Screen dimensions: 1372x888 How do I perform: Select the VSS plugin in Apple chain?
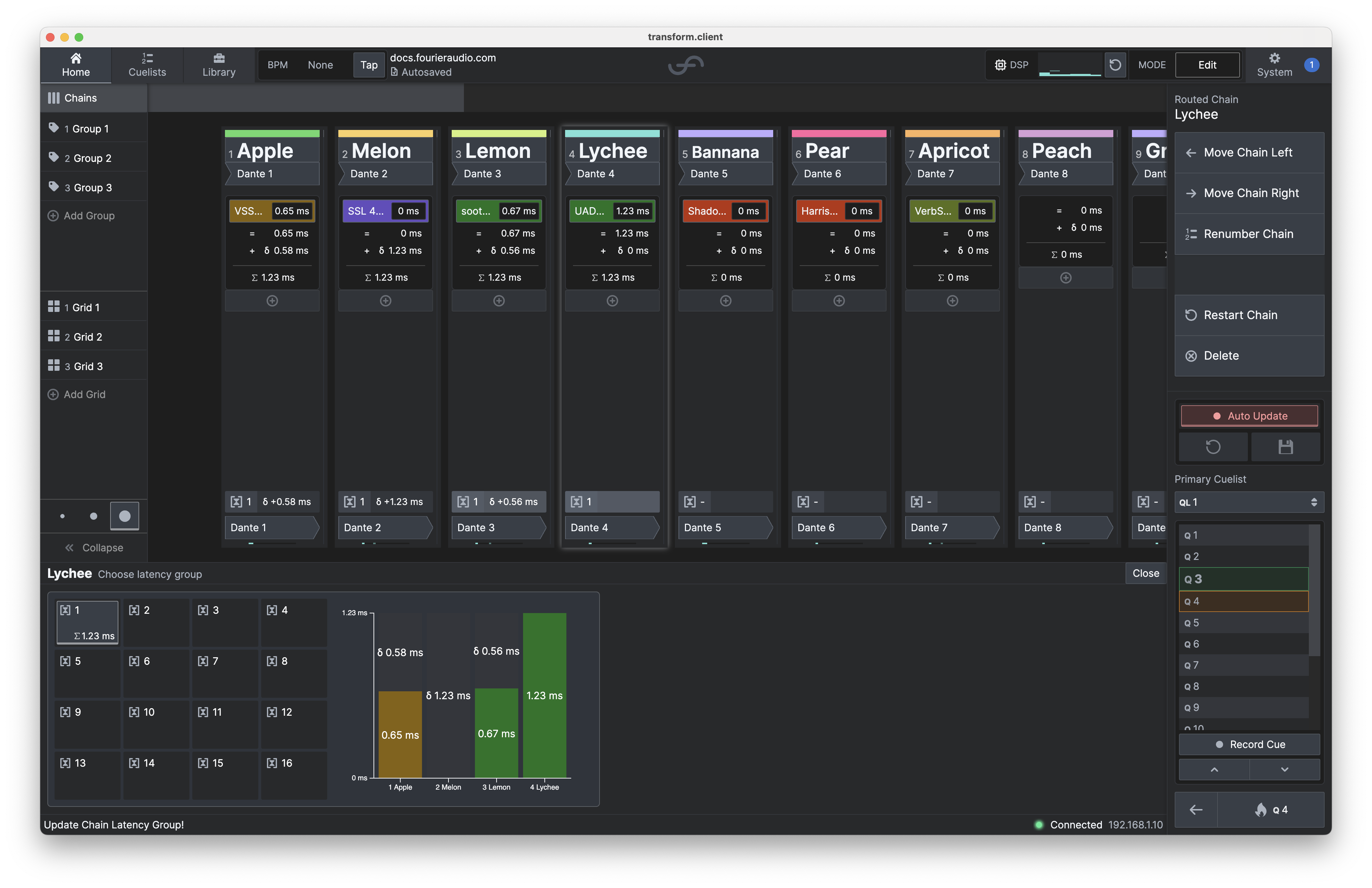pyautogui.click(x=272, y=211)
